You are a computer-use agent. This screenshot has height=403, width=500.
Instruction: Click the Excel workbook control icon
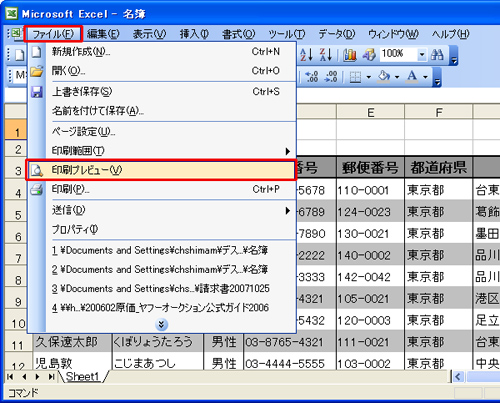click(15, 33)
